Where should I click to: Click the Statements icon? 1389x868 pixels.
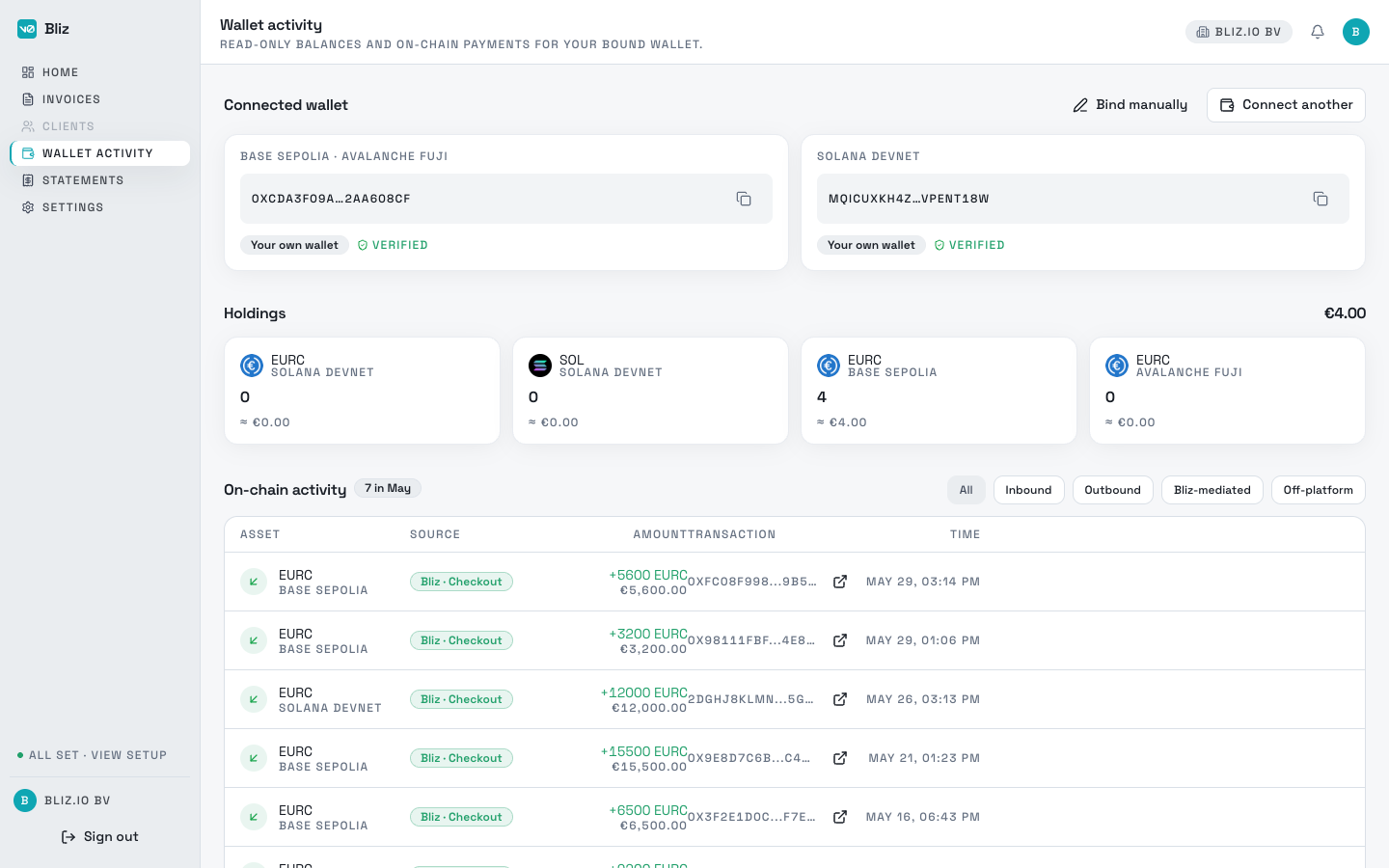click(x=28, y=180)
